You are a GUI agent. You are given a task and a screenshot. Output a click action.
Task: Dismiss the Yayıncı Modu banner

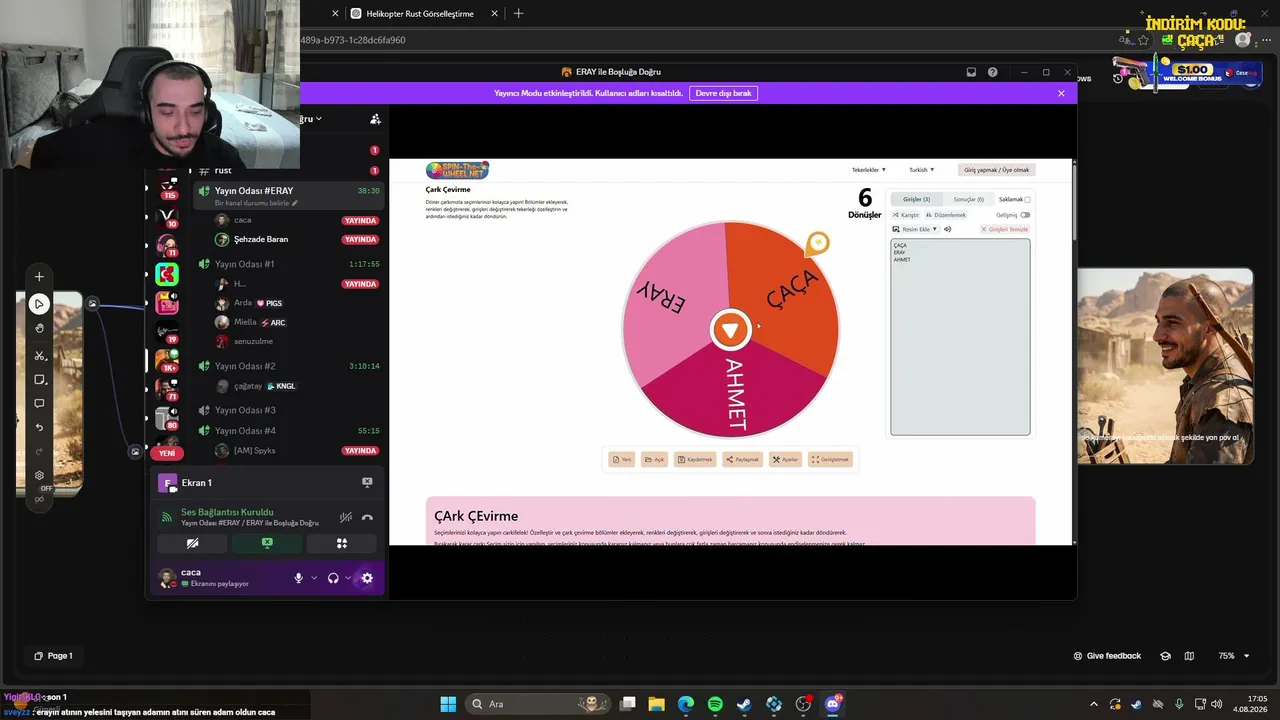pyautogui.click(x=1061, y=93)
